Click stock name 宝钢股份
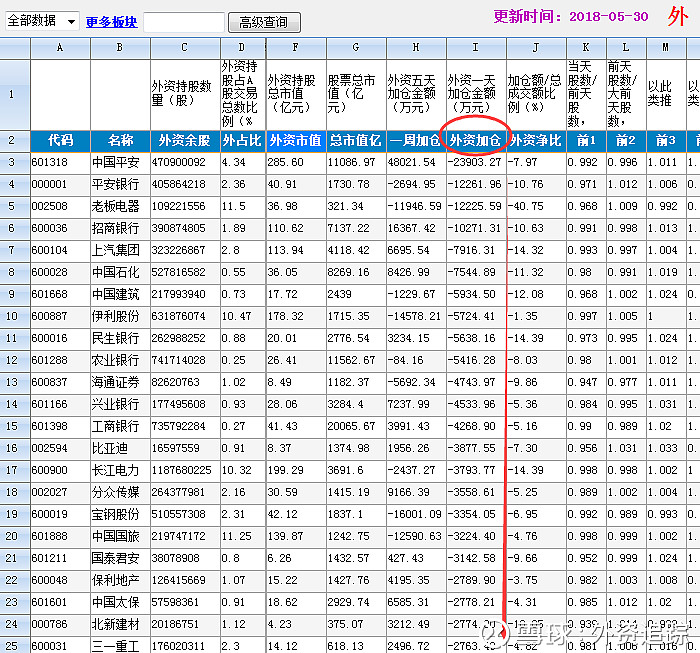 click(x=115, y=514)
